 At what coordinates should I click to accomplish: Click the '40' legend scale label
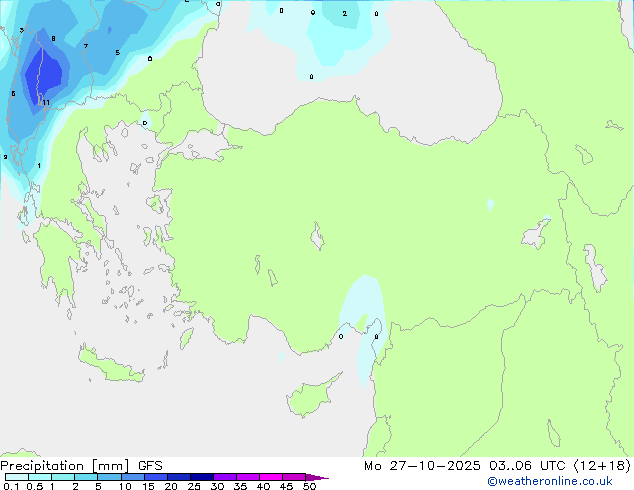click(x=263, y=486)
